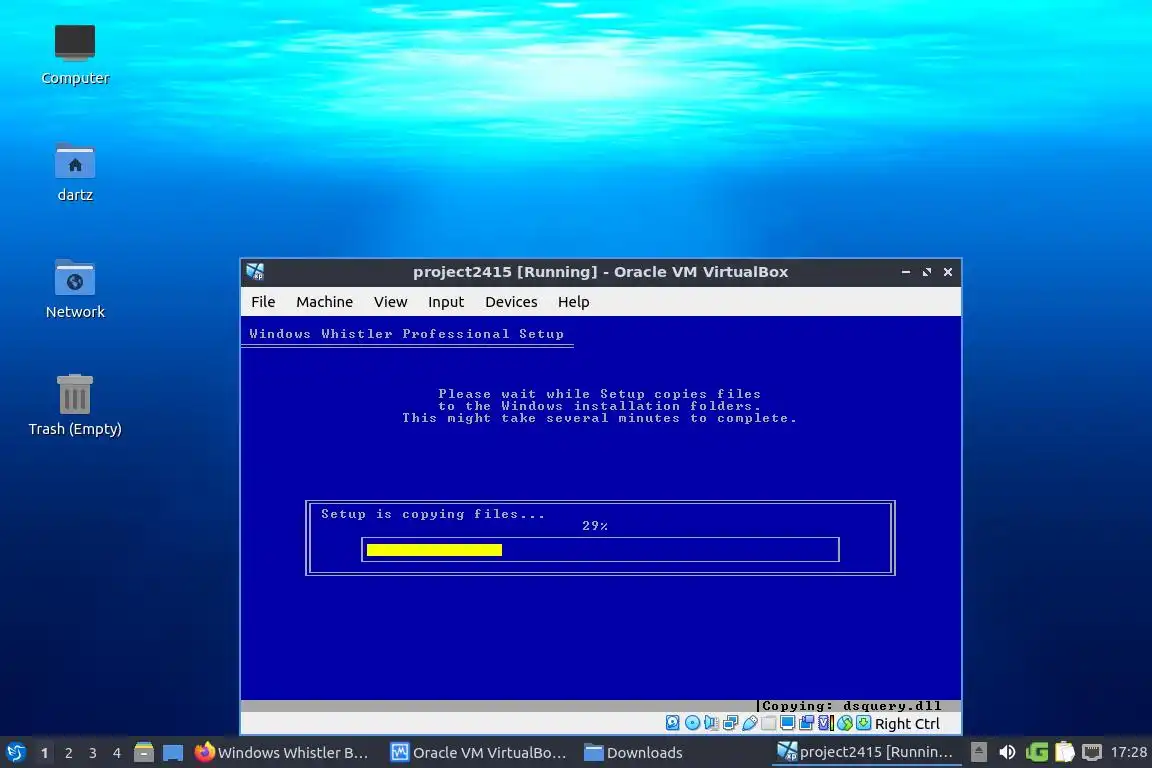Image resolution: width=1152 pixels, height=768 pixels.
Task: Select the dartz home folder icon
Action: (x=75, y=172)
